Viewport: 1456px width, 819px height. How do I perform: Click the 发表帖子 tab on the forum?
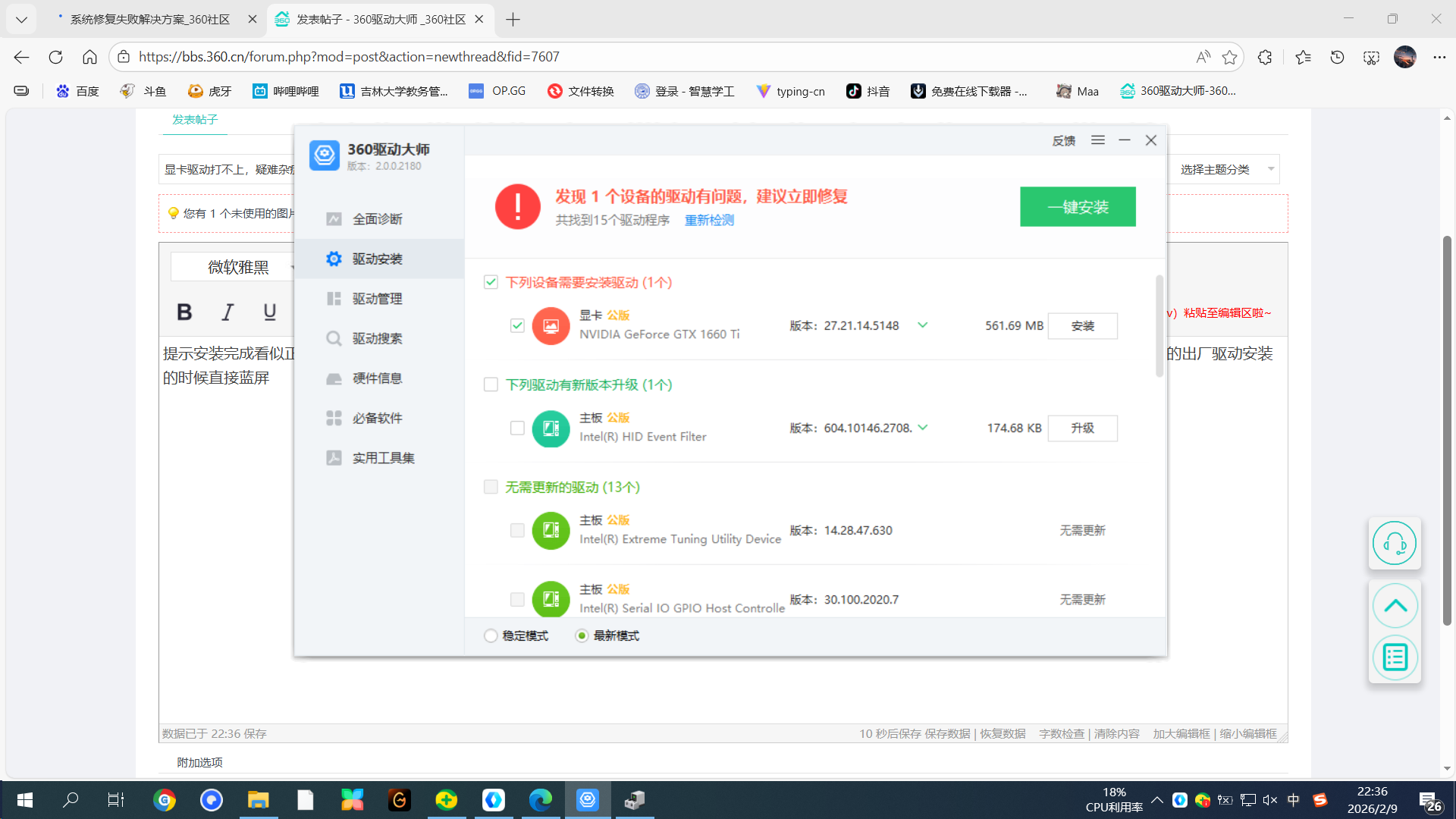(195, 120)
